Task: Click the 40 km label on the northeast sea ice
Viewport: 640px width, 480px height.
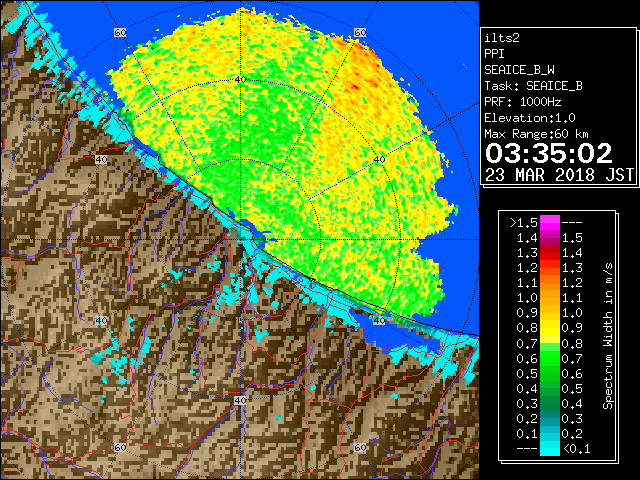Action: [x=380, y=160]
